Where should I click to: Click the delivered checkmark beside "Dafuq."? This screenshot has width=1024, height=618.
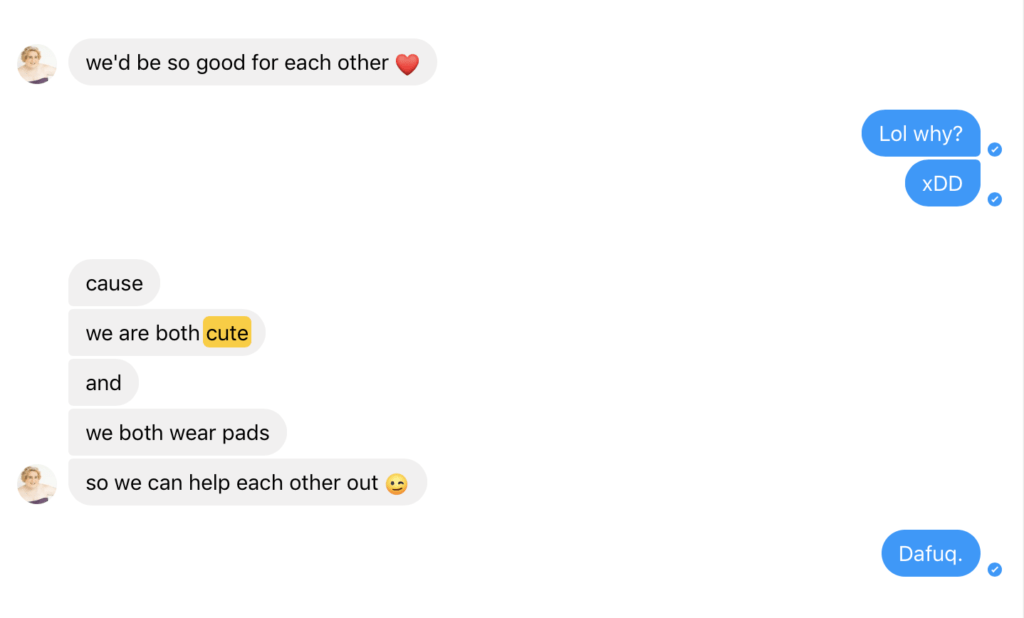click(x=995, y=570)
